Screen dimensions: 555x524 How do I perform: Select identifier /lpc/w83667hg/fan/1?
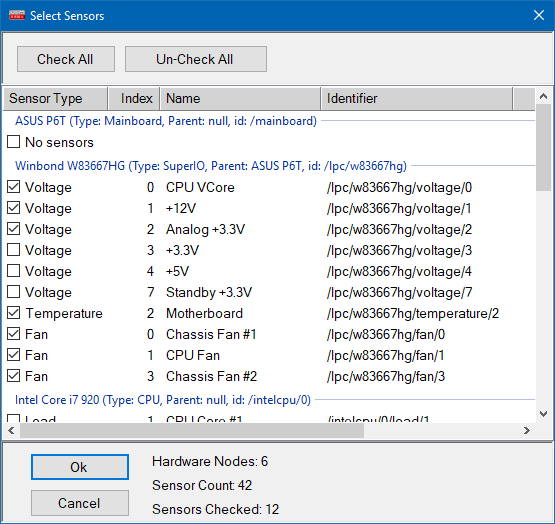tap(385, 355)
